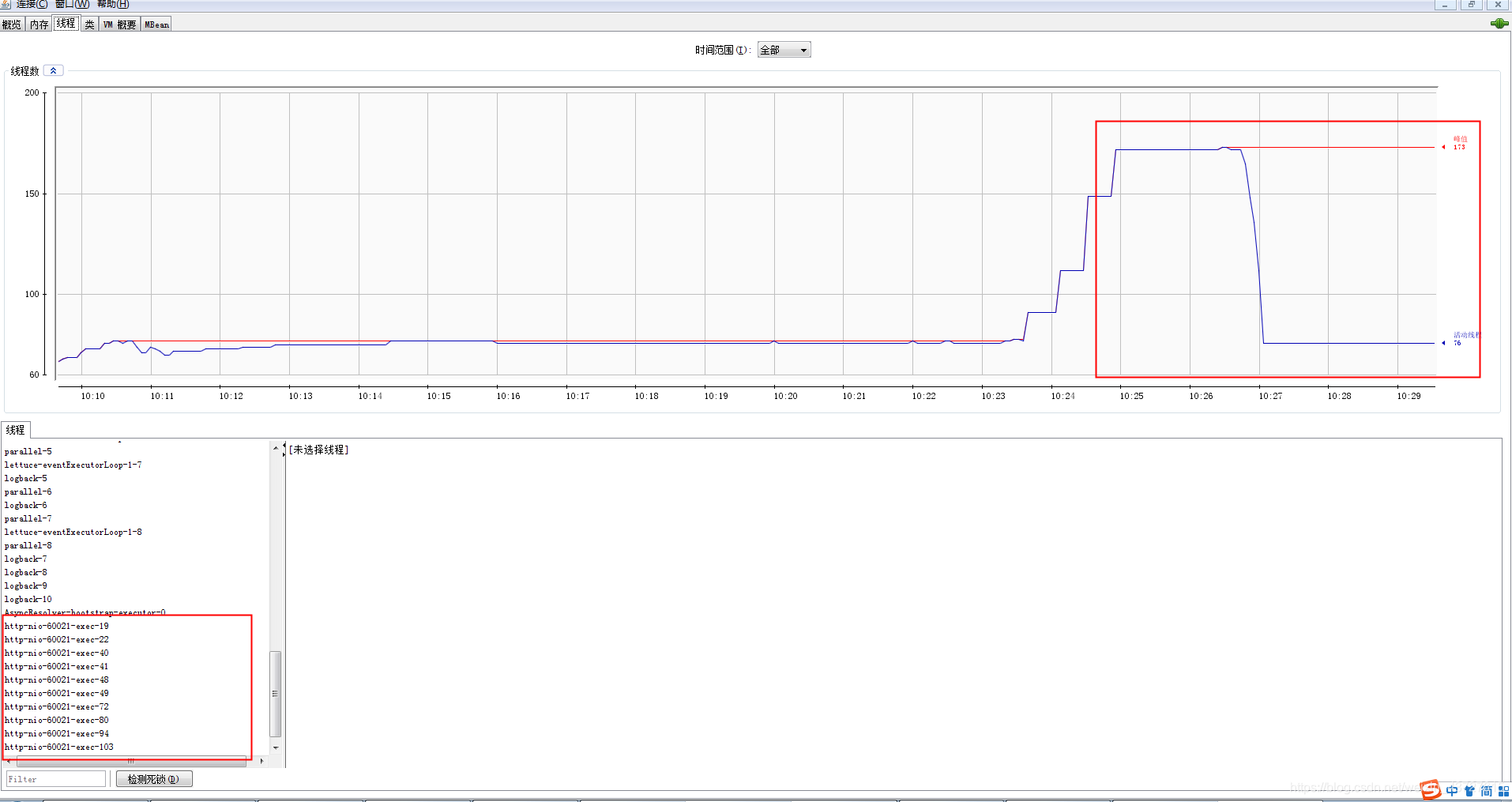Click the 未选择线程 placeholder text
1512x802 pixels.
pos(319,450)
